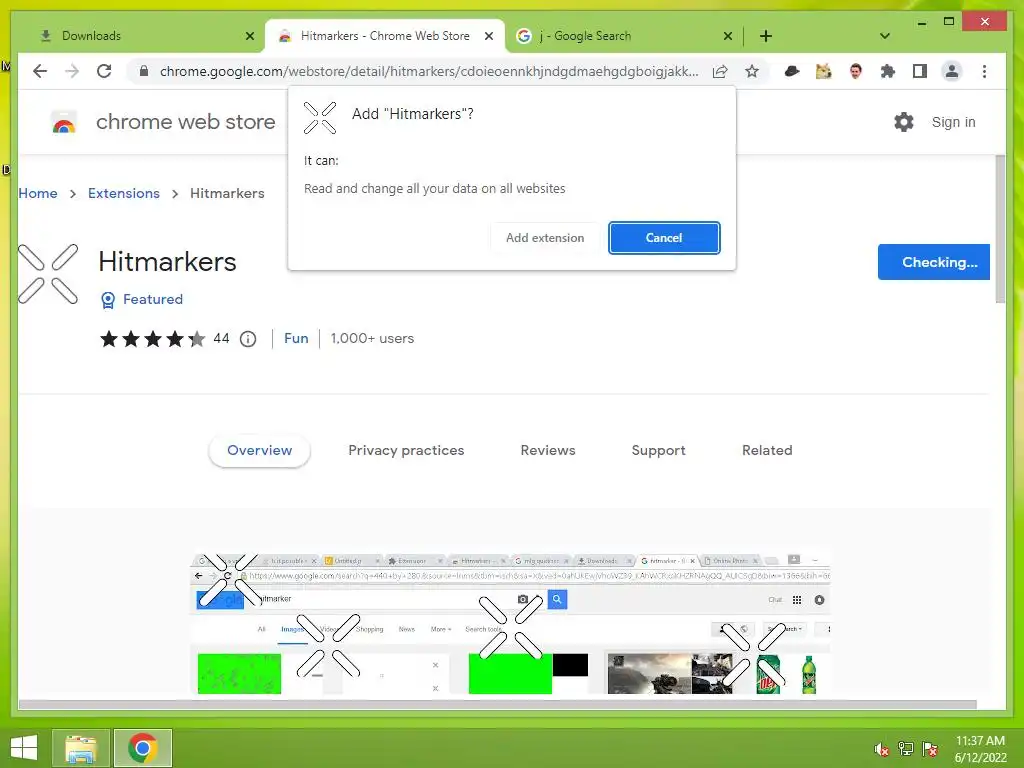Open the black hat extension icon
Screen dimensions: 1024x768
pos(792,71)
